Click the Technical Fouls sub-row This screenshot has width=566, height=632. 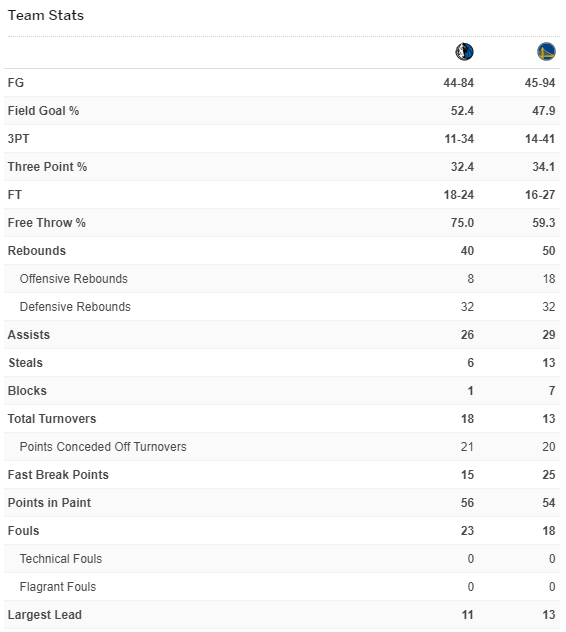pyautogui.click(x=282, y=559)
